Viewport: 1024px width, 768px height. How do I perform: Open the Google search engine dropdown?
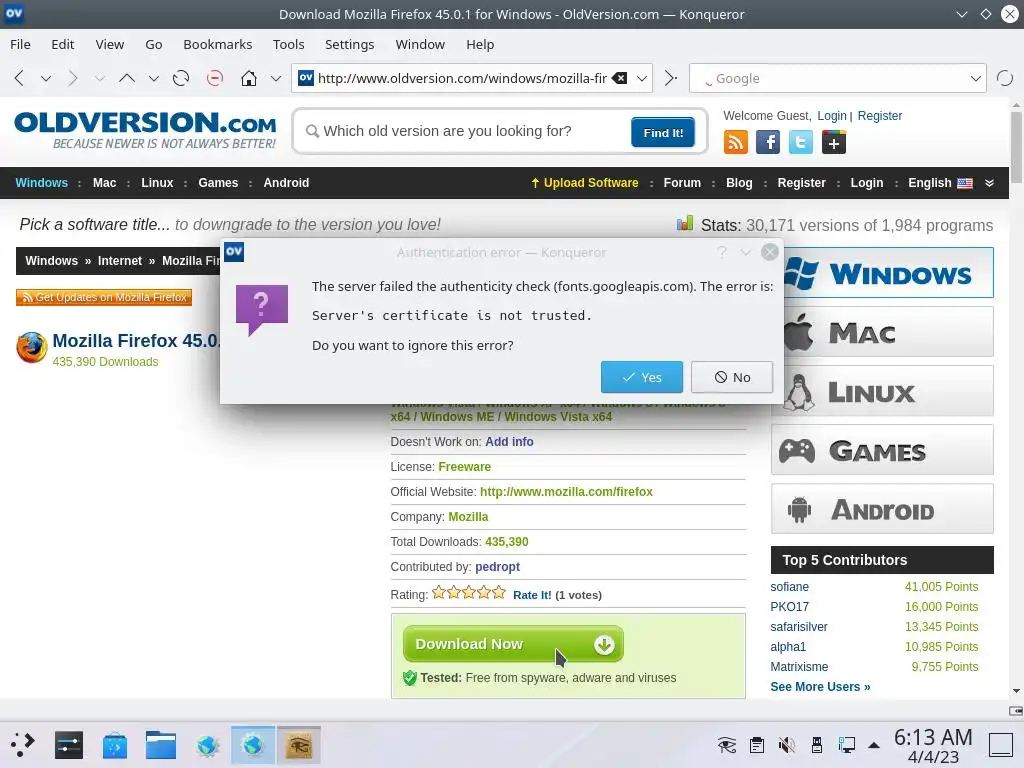click(976, 78)
